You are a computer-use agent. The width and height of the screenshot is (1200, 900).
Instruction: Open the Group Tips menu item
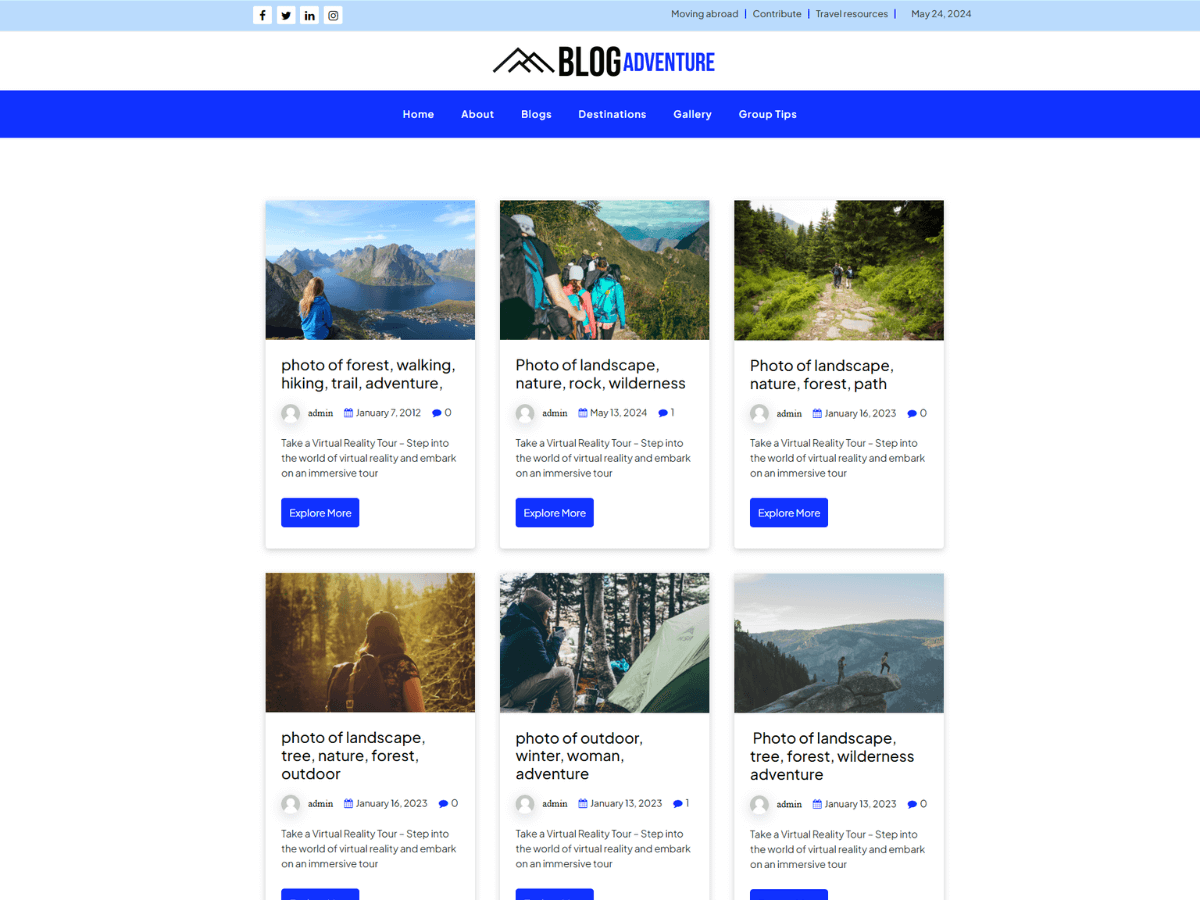click(x=767, y=114)
